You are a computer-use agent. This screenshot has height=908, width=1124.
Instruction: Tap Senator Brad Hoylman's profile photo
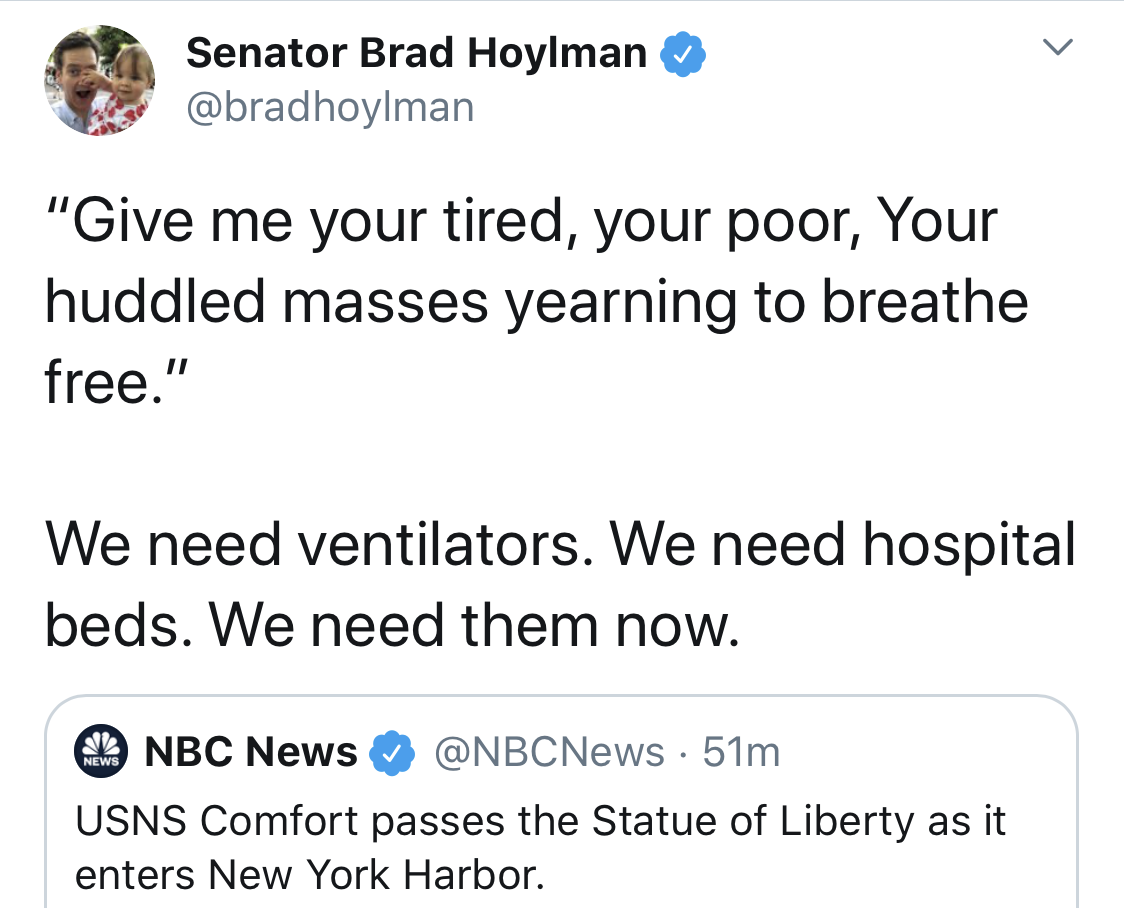click(99, 80)
